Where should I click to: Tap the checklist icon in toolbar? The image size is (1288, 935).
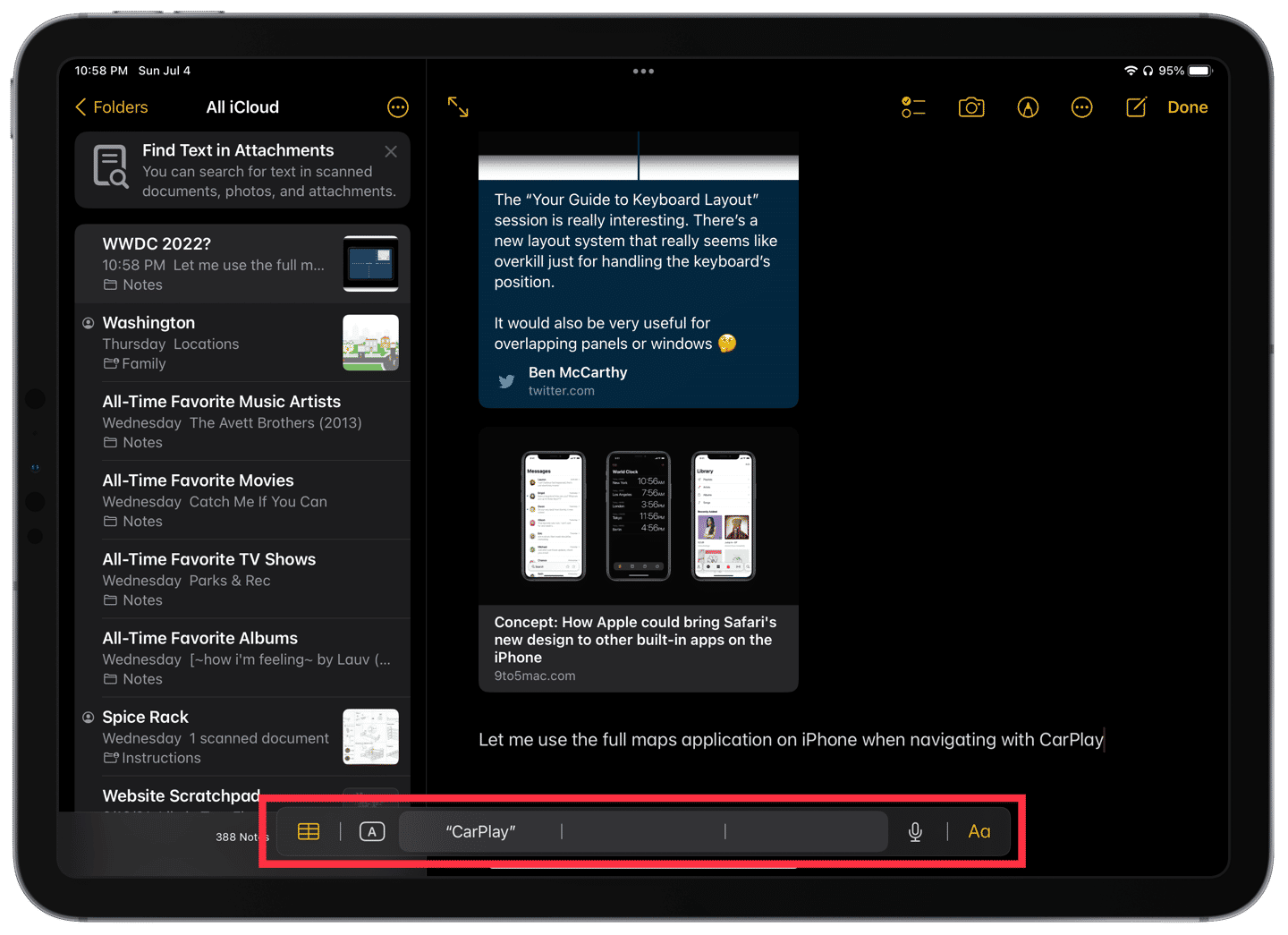(913, 107)
